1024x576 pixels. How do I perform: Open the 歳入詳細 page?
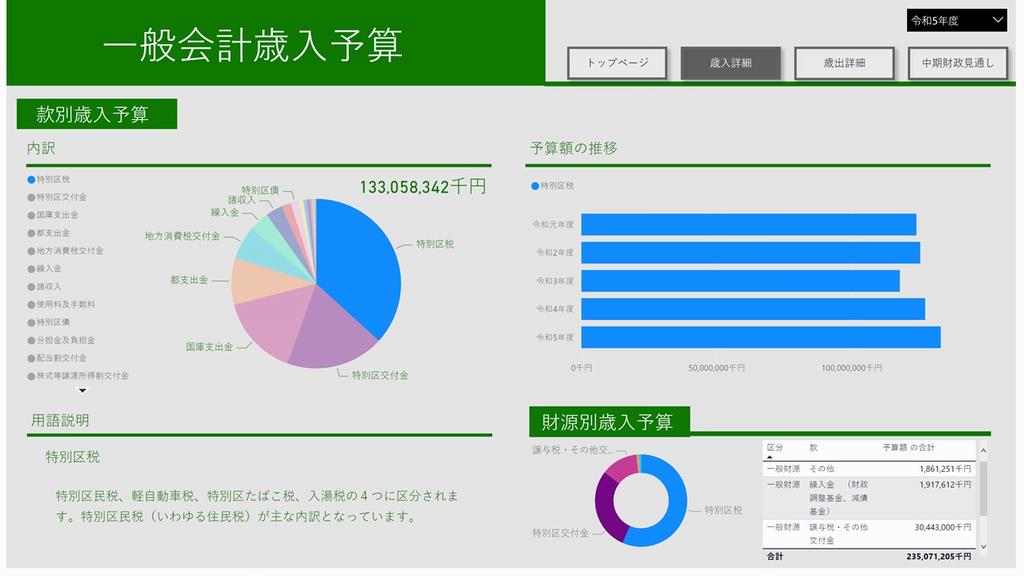[x=731, y=63]
